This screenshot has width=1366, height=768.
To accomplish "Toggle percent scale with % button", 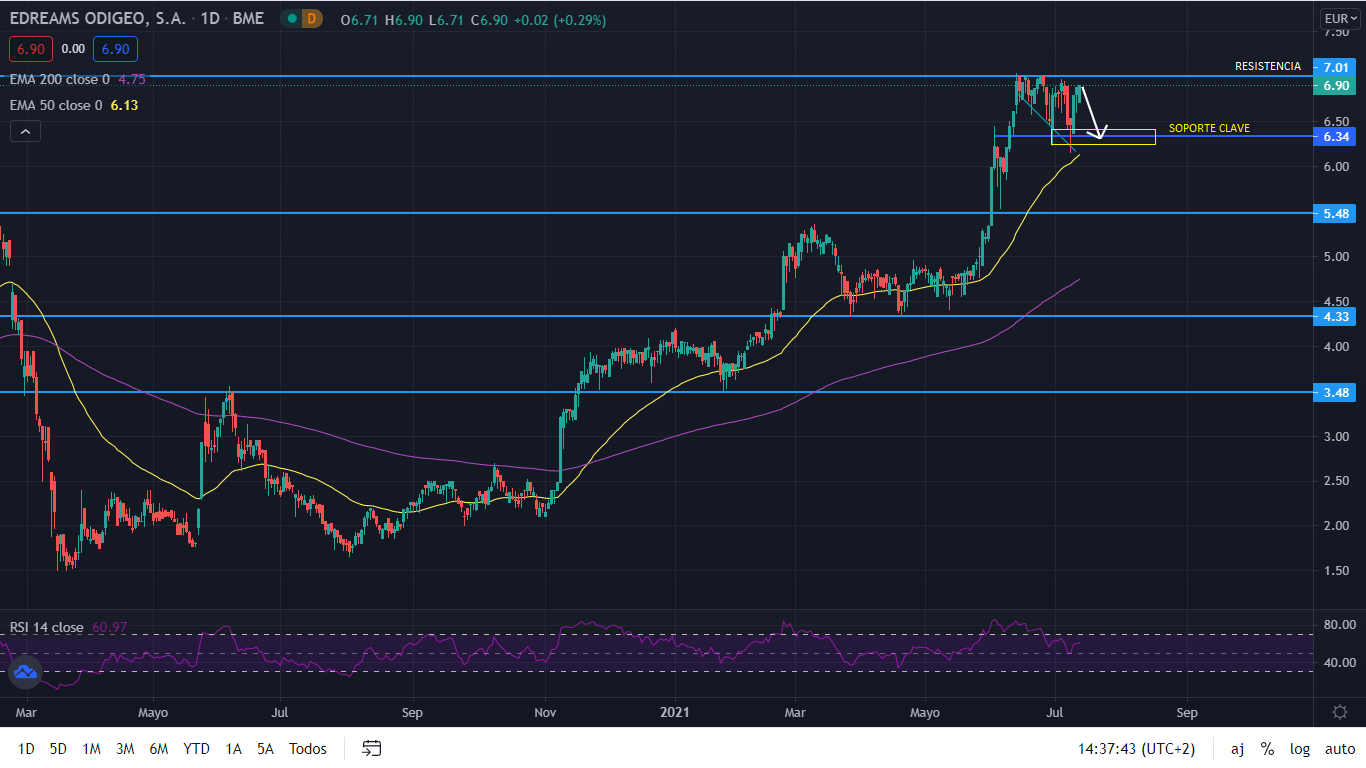I will pos(1267,749).
